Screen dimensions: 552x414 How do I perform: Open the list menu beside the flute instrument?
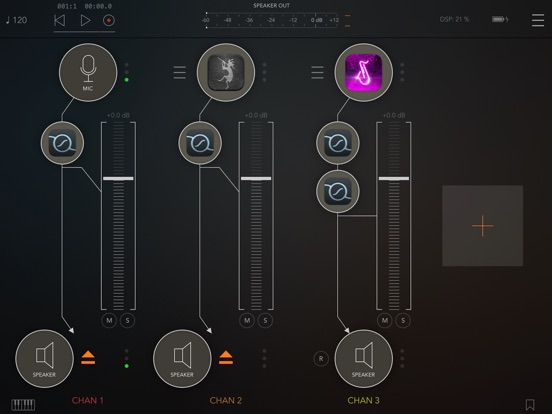click(x=180, y=73)
